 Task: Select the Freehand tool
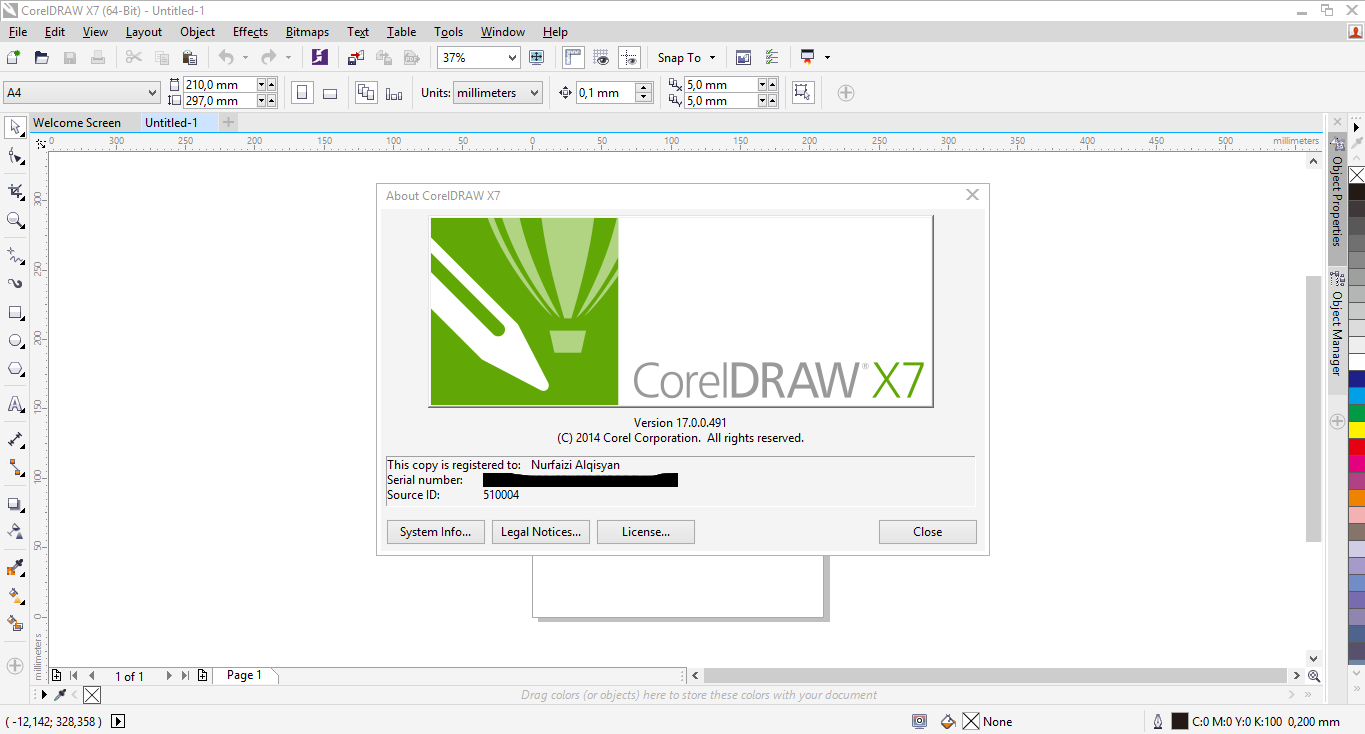(x=15, y=256)
